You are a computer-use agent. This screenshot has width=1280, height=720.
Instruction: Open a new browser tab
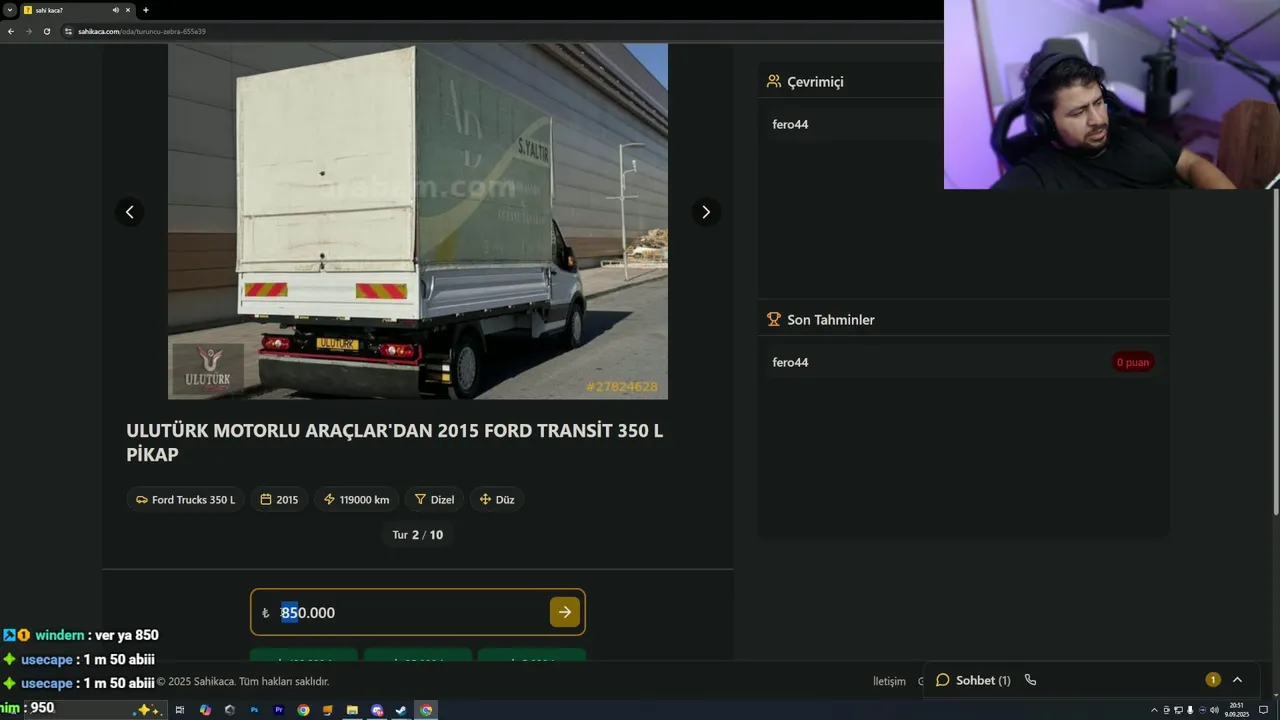(x=146, y=10)
